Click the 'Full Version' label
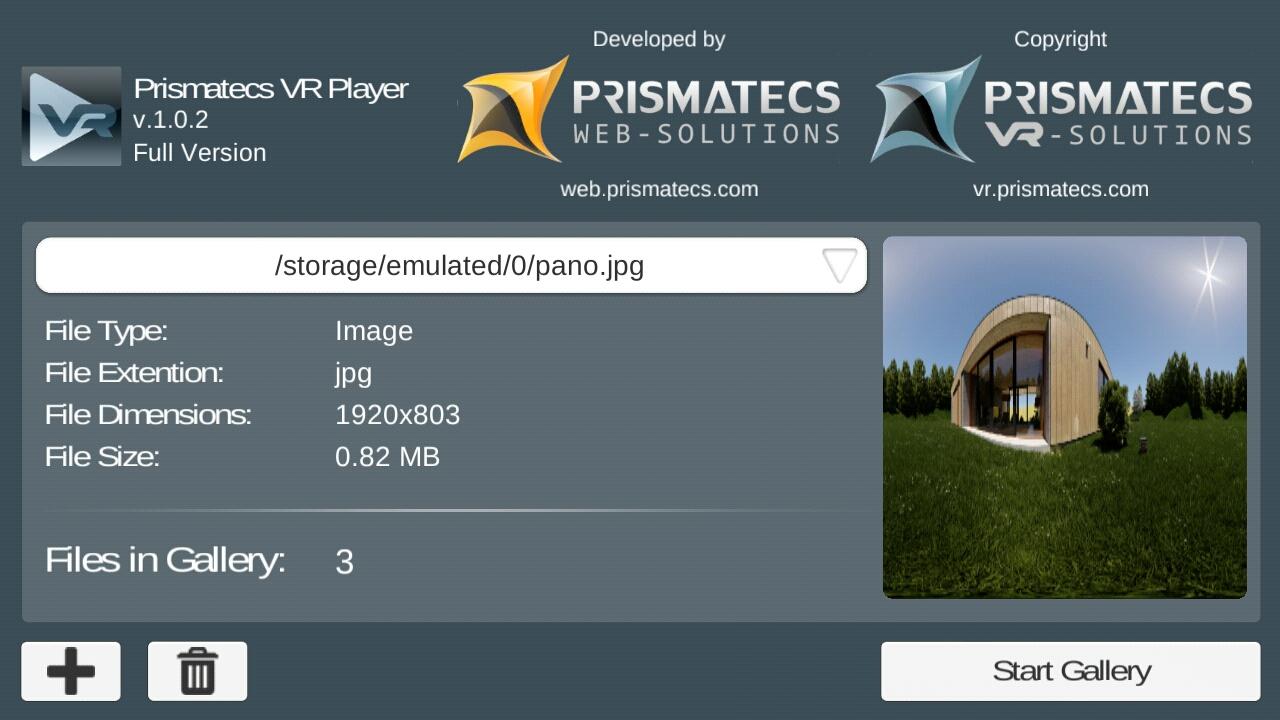Image resolution: width=1280 pixels, height=720 pixels. pyautogui.click(x=200, y=153)
